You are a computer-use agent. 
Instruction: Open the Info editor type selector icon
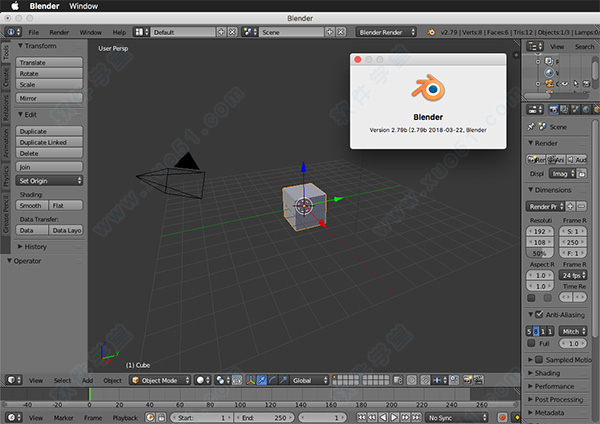pos(13,32)
